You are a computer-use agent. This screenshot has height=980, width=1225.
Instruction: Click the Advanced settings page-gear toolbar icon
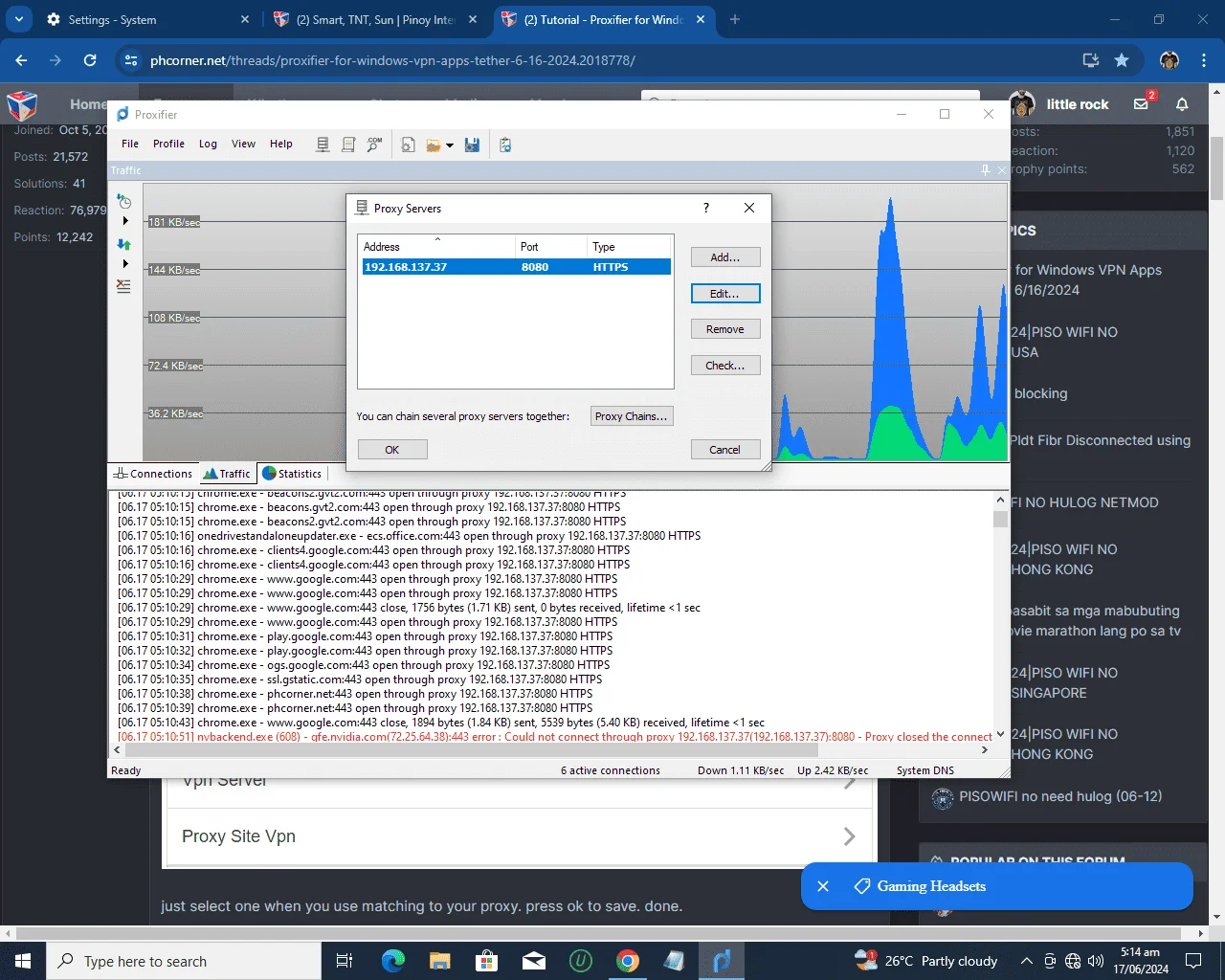[408, 145]
